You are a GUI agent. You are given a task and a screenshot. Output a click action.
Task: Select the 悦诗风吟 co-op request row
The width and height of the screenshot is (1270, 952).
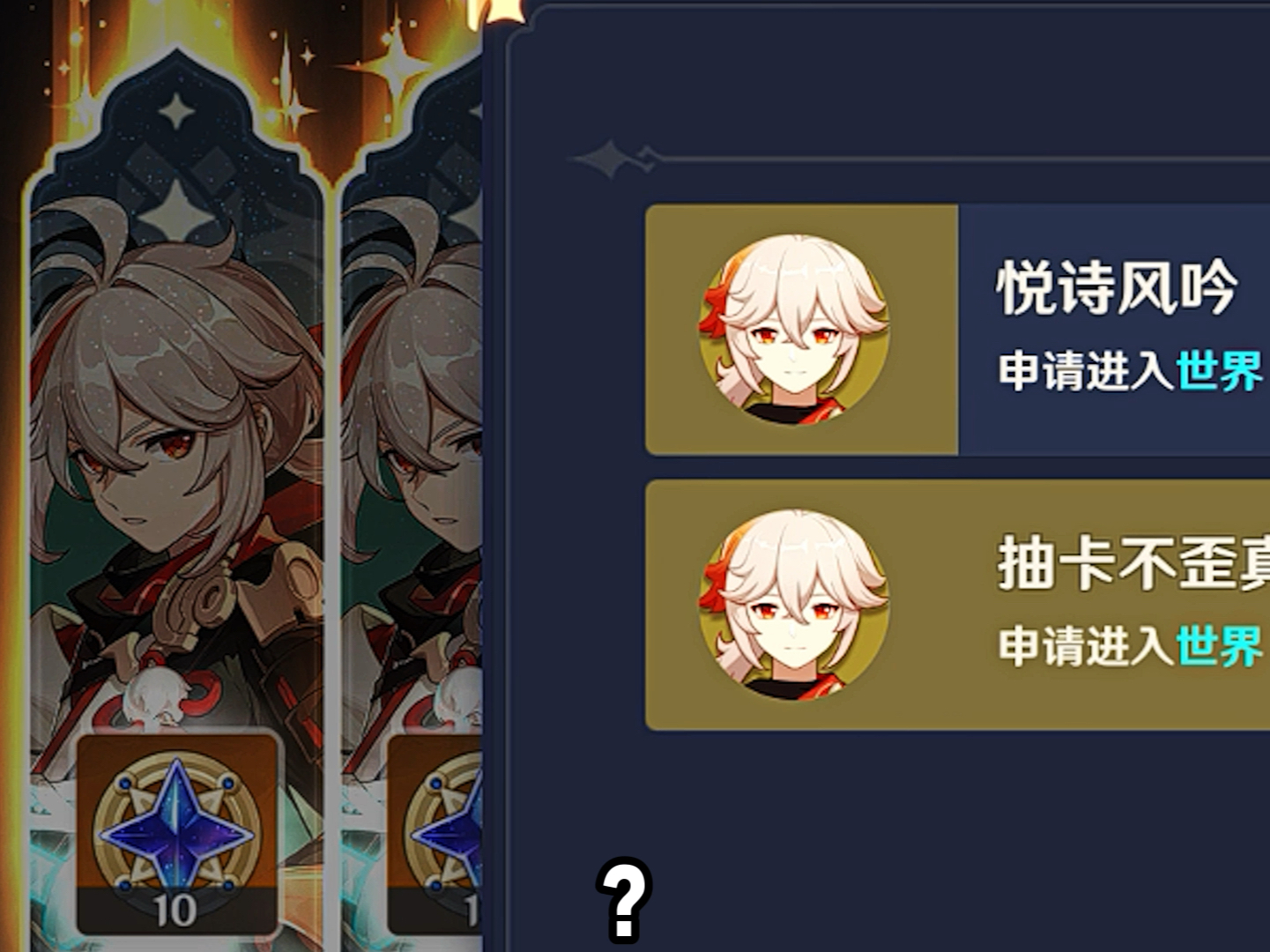958,330
